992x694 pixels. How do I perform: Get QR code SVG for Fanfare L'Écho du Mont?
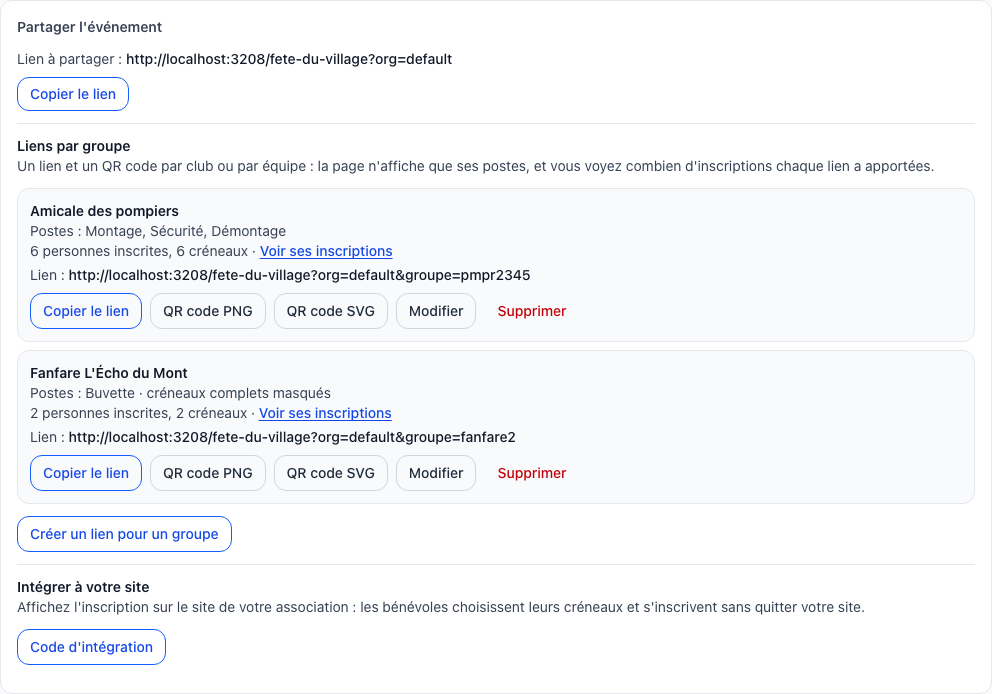330,473
